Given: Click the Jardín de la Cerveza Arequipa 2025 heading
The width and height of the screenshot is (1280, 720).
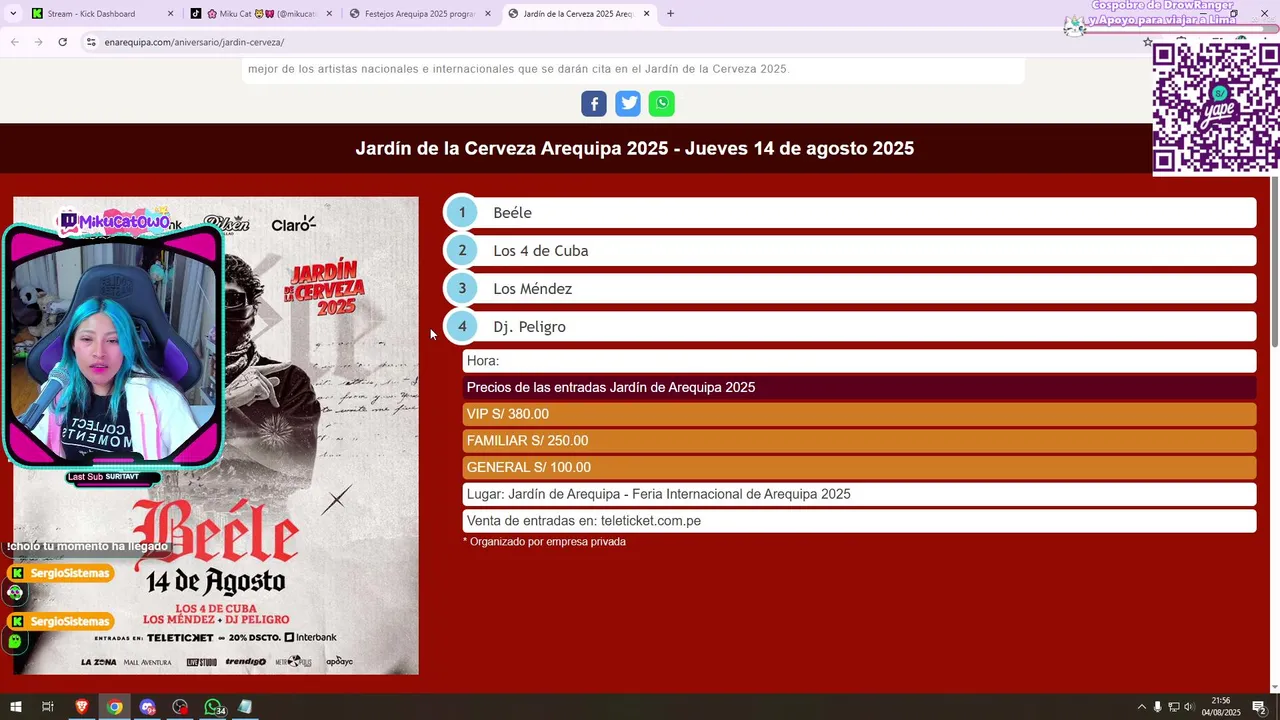Looking at the screenshot, I should point(634,149).
